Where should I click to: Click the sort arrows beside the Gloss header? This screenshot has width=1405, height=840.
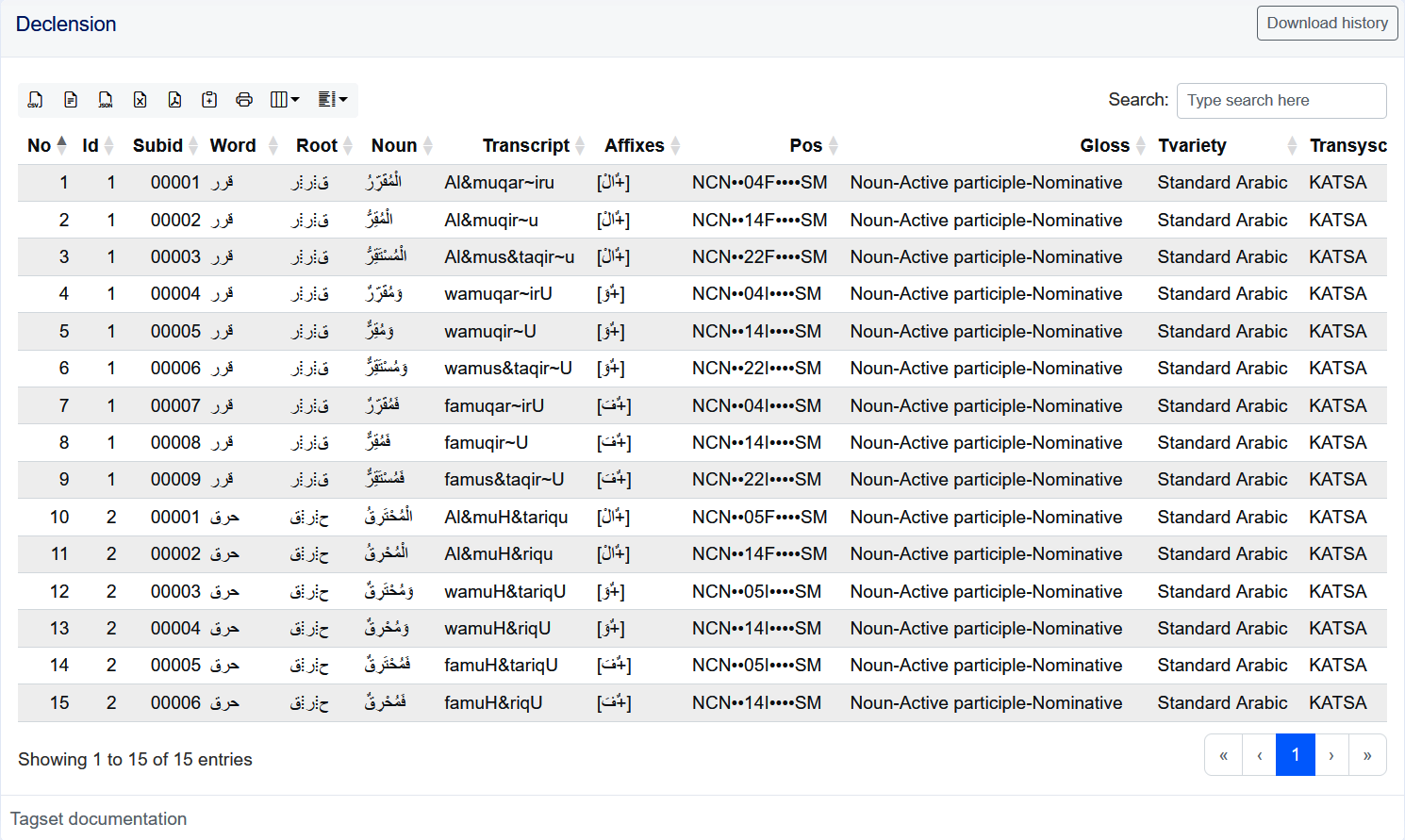(1141, 145)
